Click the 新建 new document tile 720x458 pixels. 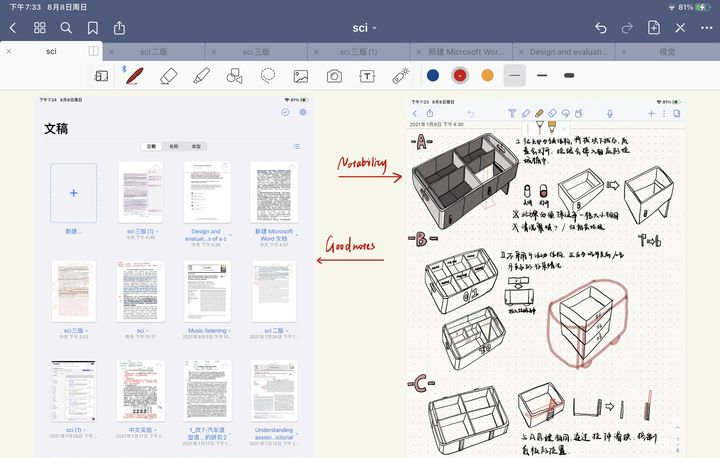click(x=73, y=193)
